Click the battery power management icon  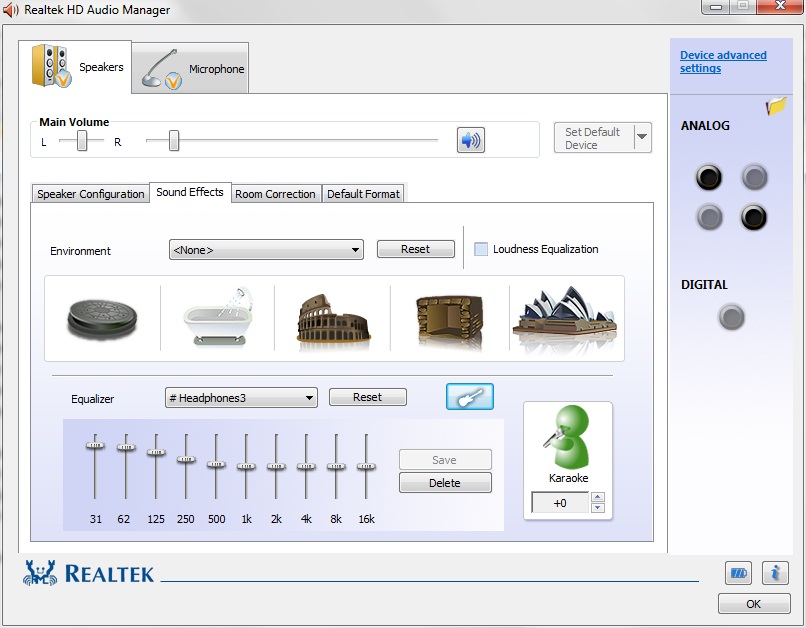(x=738, y=573)
